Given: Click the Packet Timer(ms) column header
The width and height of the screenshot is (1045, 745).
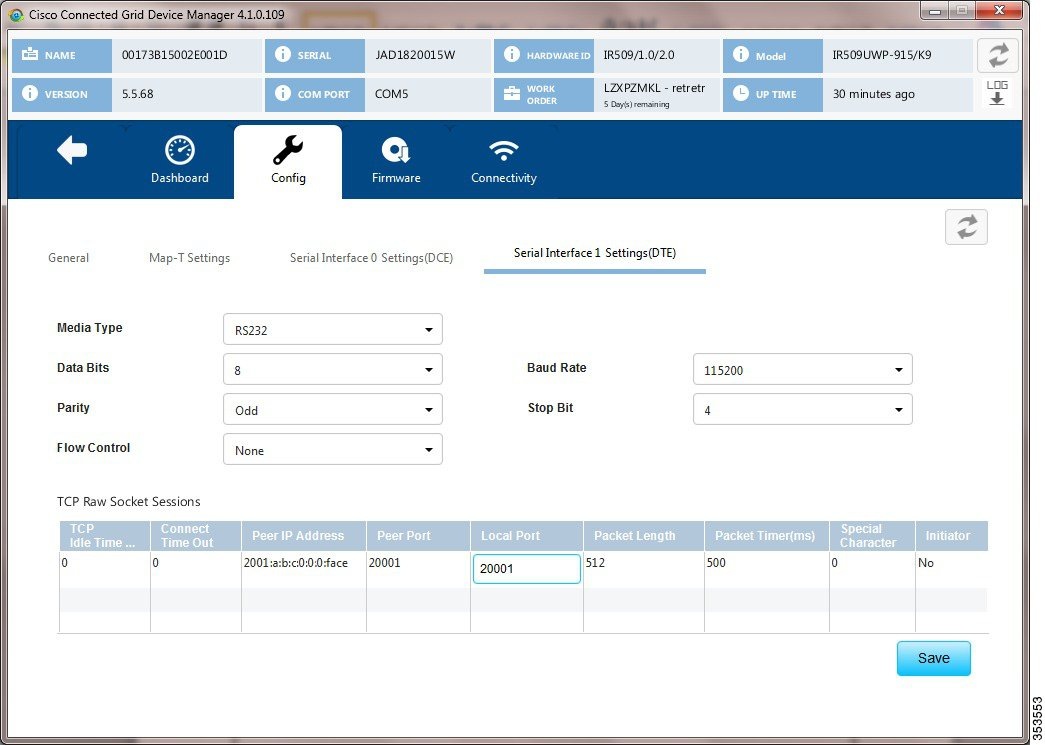Looking at the screenshot, I should point(767,536).
